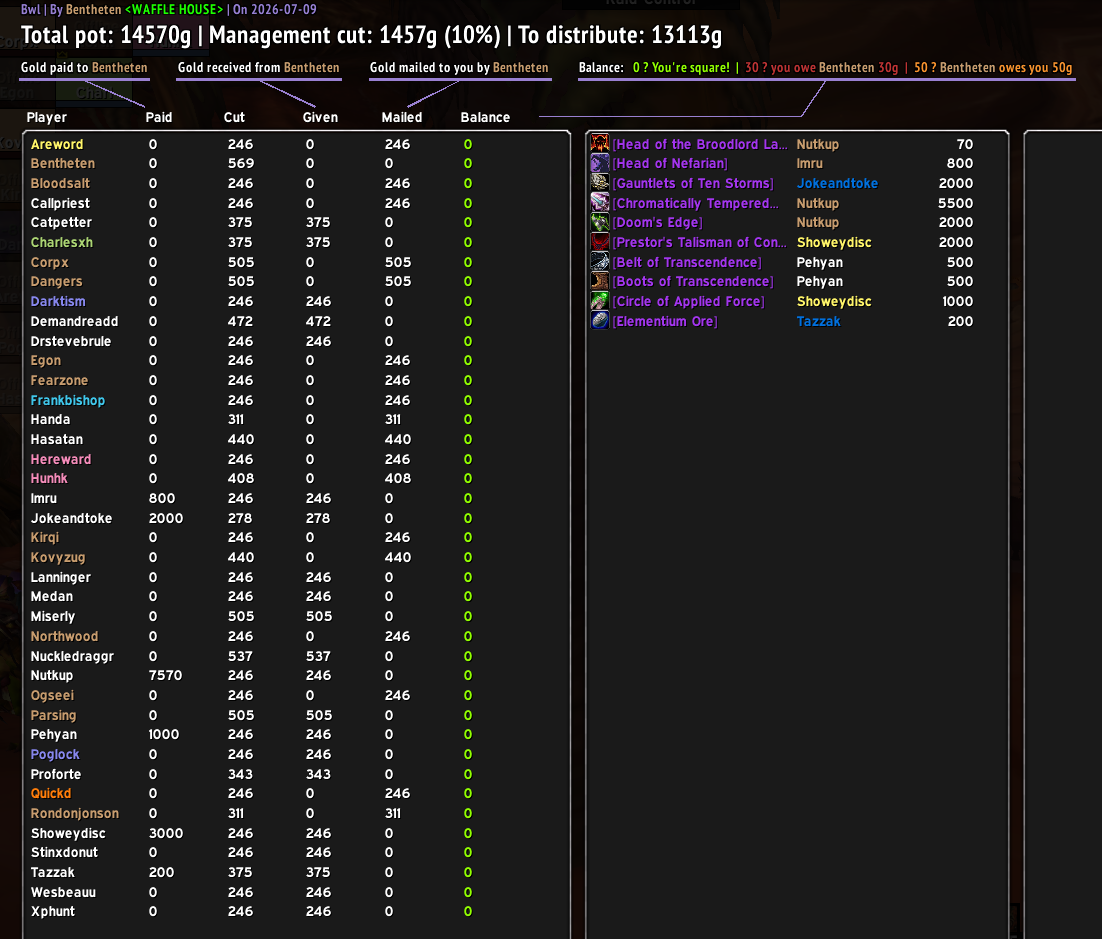Open the [Circle of Applied Force] link

[x=689, y=302]
